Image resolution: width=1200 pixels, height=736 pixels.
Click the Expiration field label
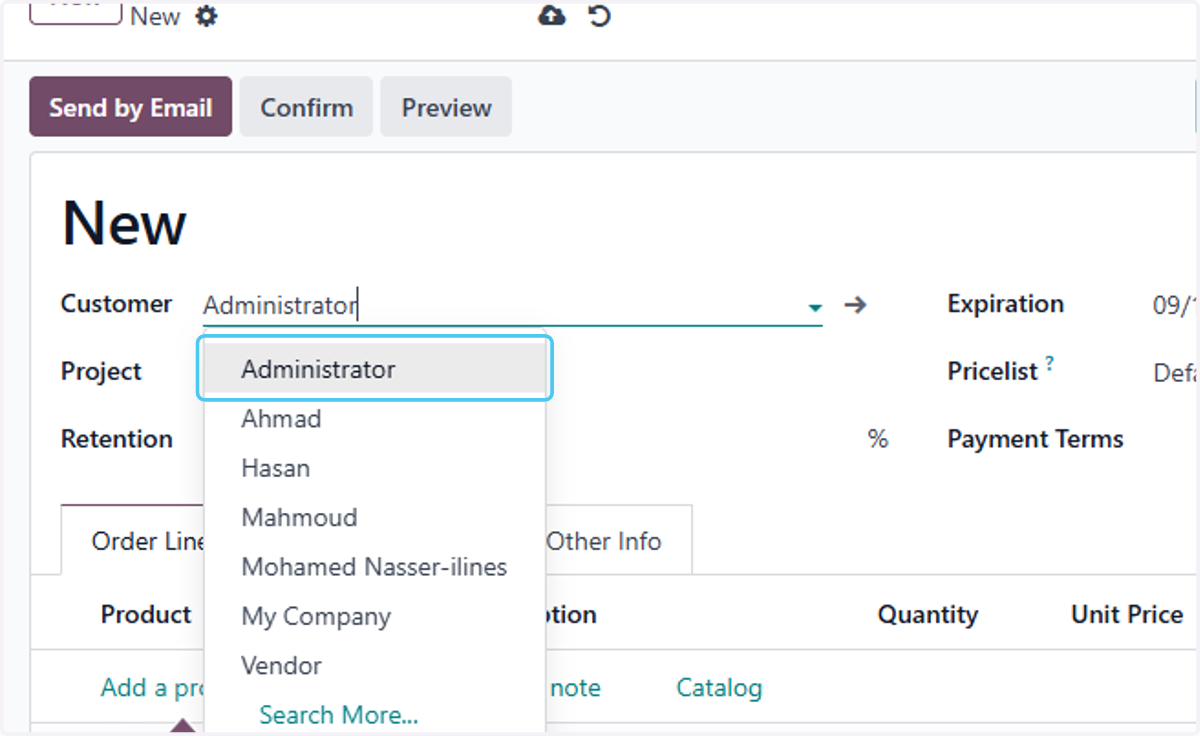[1005, 304]
